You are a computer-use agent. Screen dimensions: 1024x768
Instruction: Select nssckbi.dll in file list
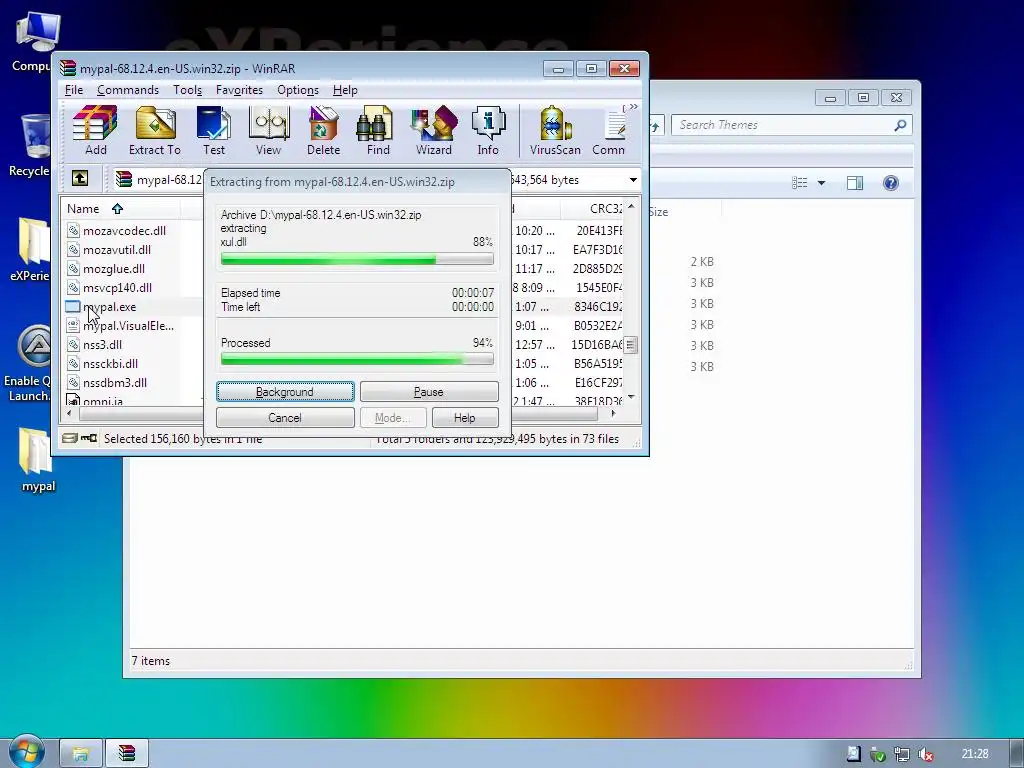tap(110, 363)
